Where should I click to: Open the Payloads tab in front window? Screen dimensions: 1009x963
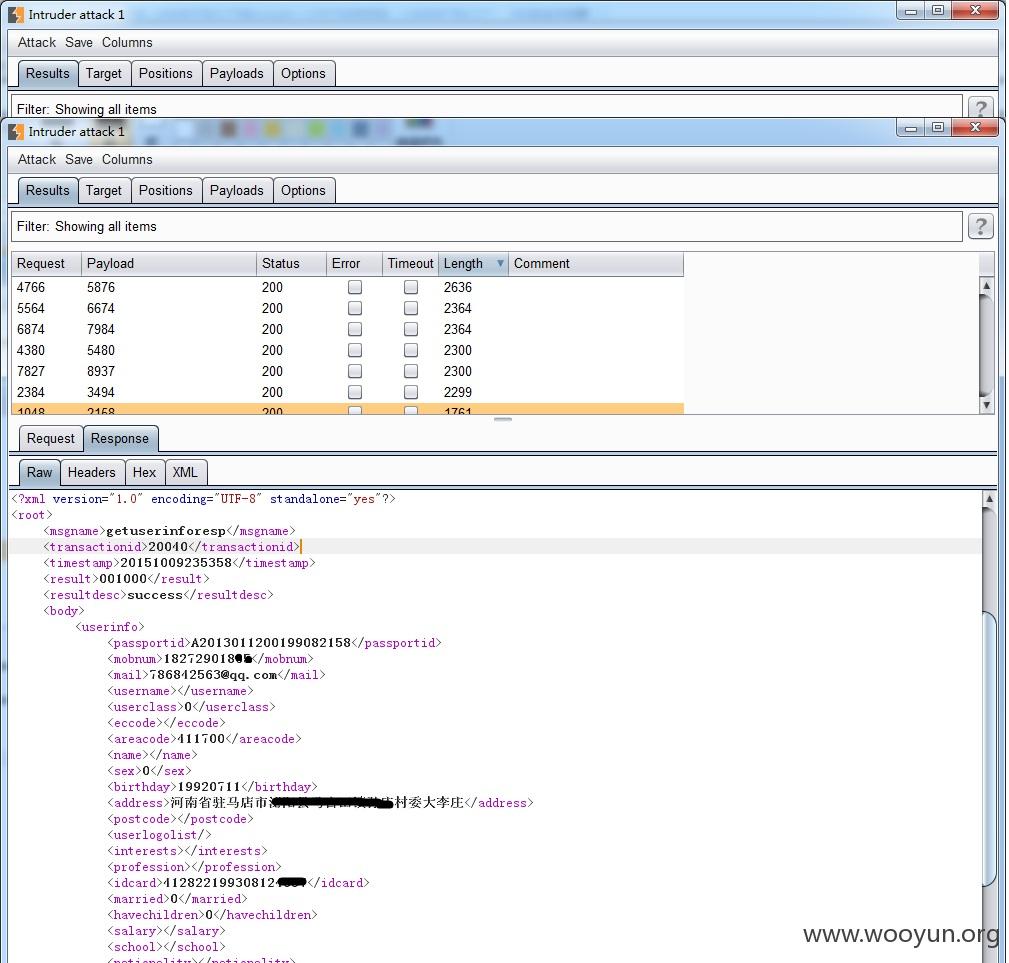coord(237,190)
